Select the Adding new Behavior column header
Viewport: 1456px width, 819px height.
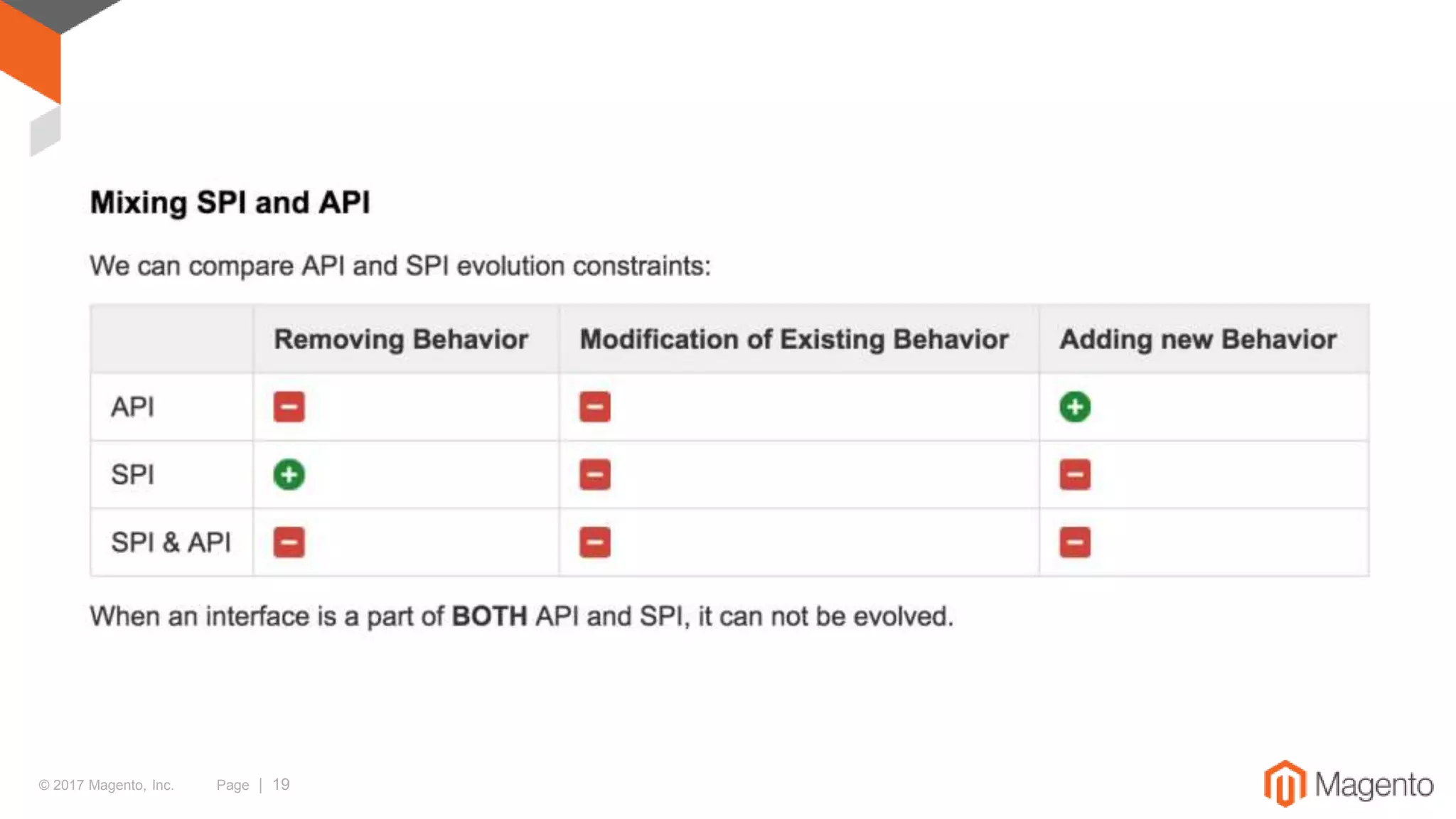pos(1198,339)
